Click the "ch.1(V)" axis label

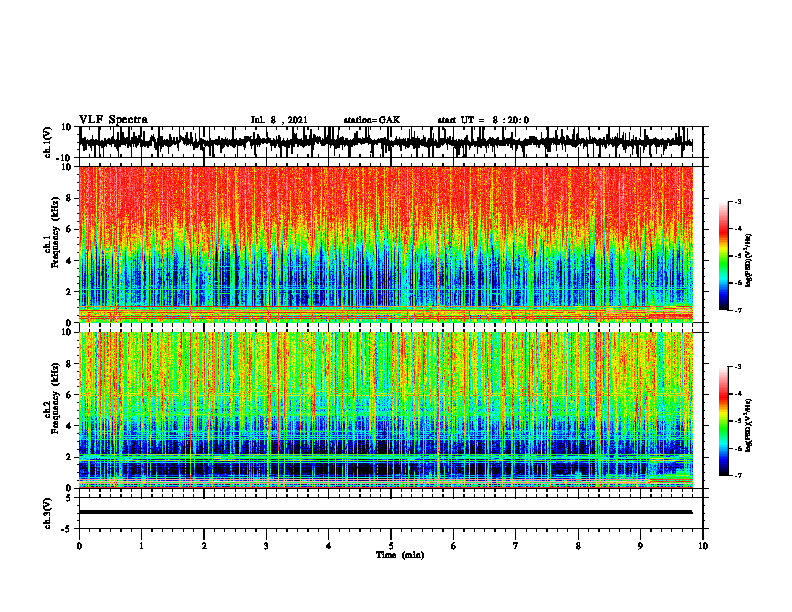click(48, 143)
